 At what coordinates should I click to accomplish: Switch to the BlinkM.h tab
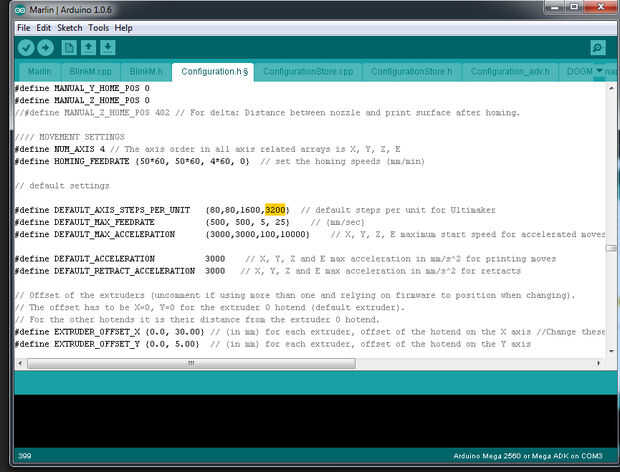(146, 72)
